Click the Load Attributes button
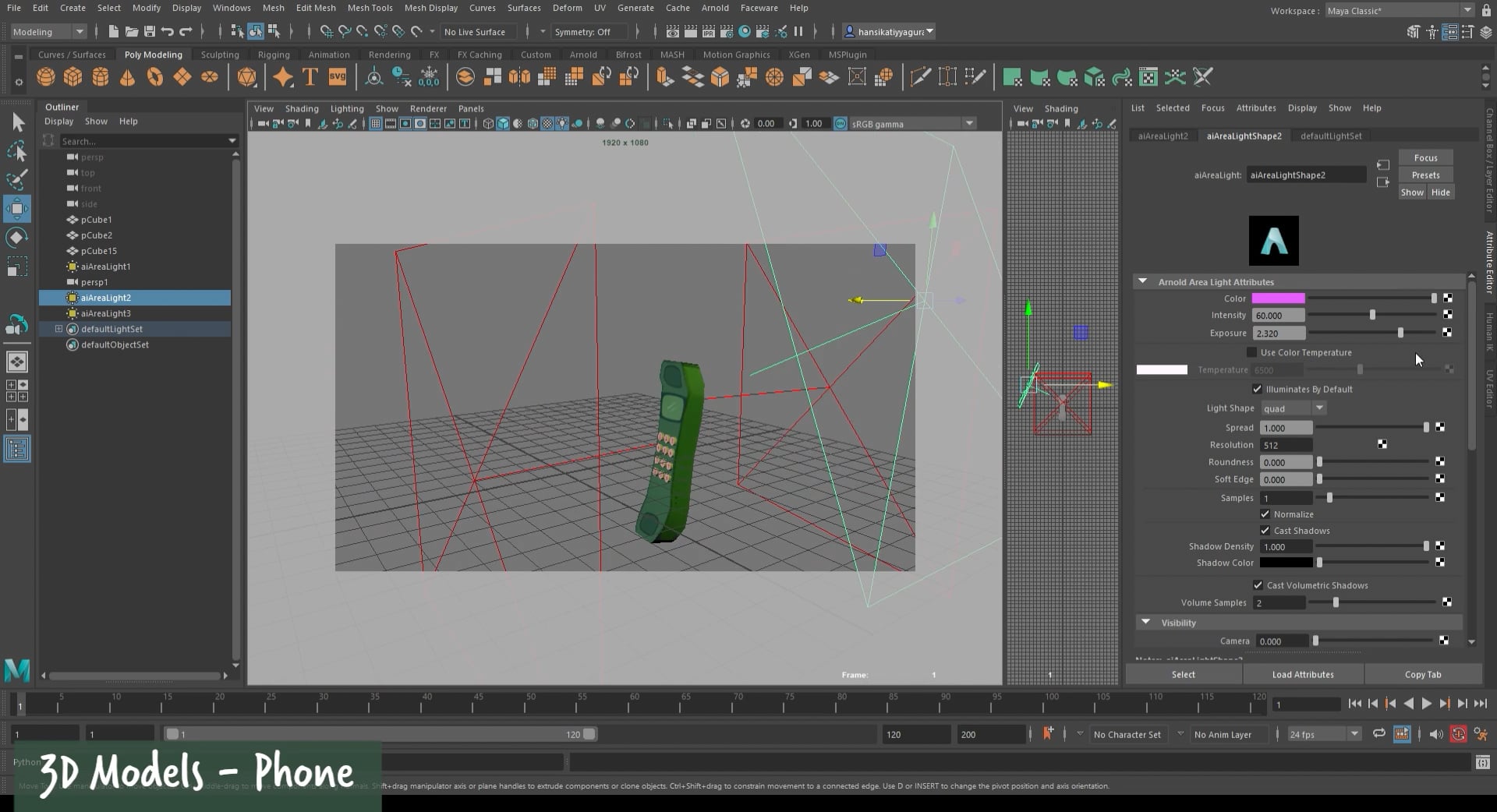Image resolution: width=1497 pixels, height=812 pixels. tap(1302, 675)
